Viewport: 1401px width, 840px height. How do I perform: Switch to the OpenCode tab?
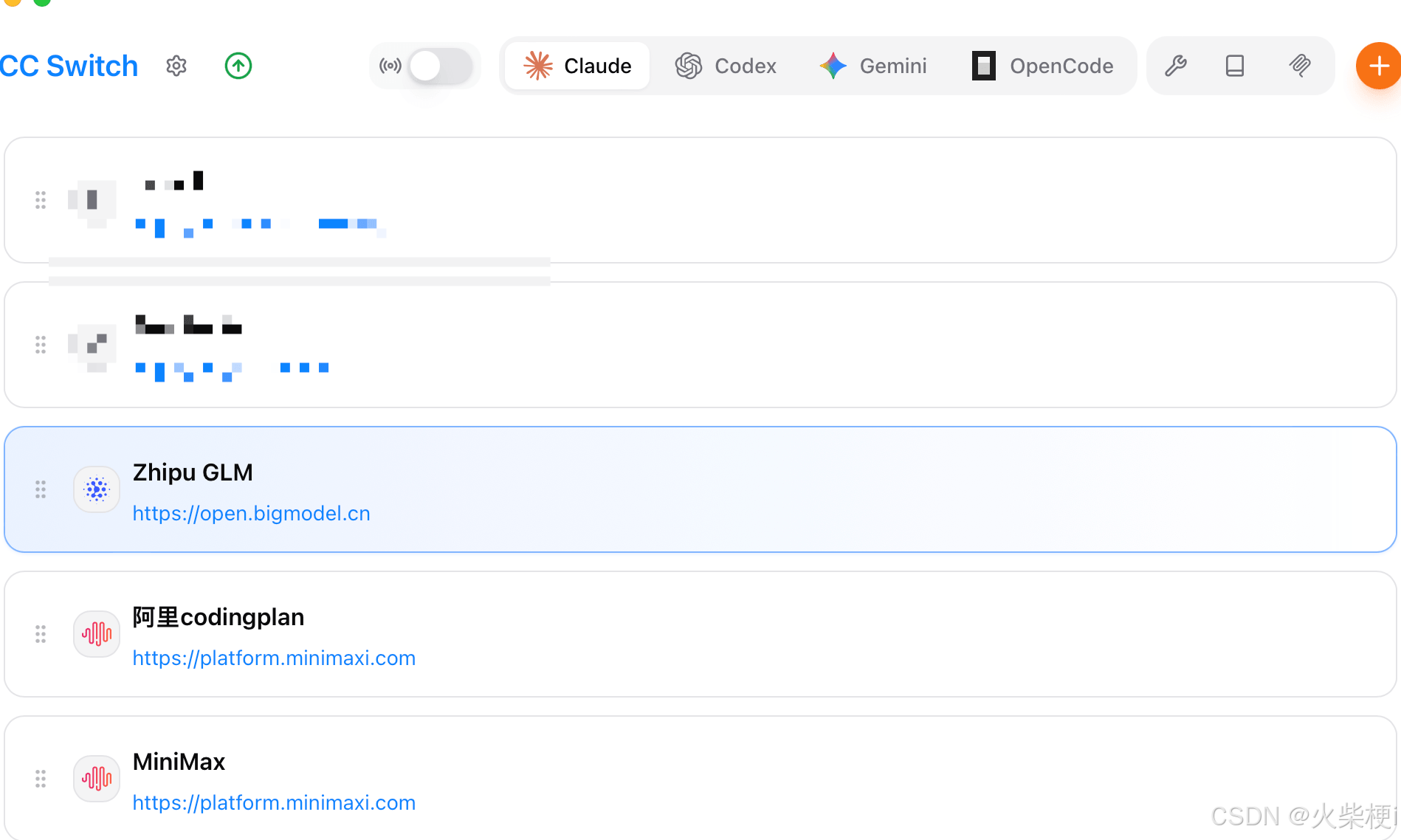[x=1042, y=66]
